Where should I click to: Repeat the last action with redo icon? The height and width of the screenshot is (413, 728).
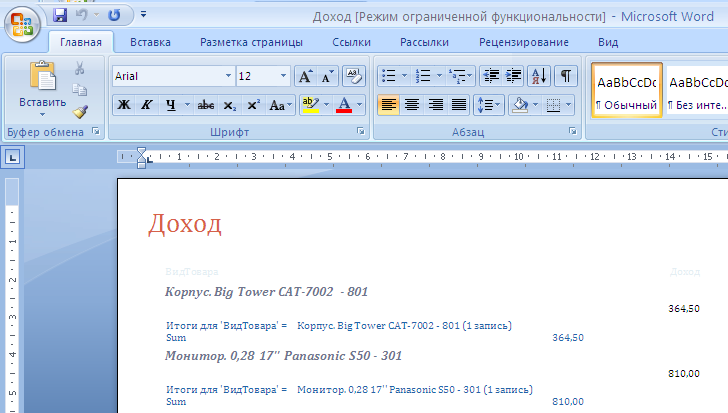point(114,15)
